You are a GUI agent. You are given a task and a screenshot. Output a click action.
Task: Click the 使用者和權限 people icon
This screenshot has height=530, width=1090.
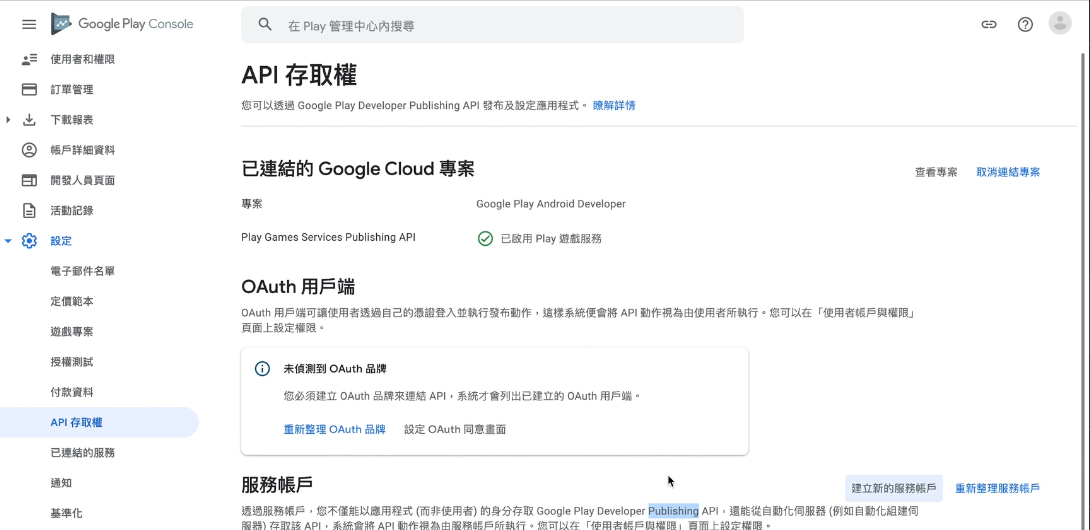click(29, 60)
